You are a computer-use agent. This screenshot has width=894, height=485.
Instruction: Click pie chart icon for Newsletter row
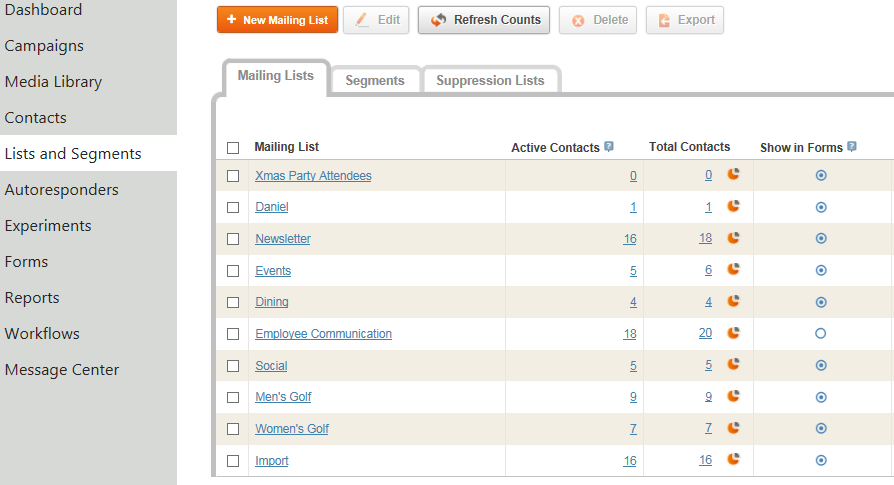[733, 238]
